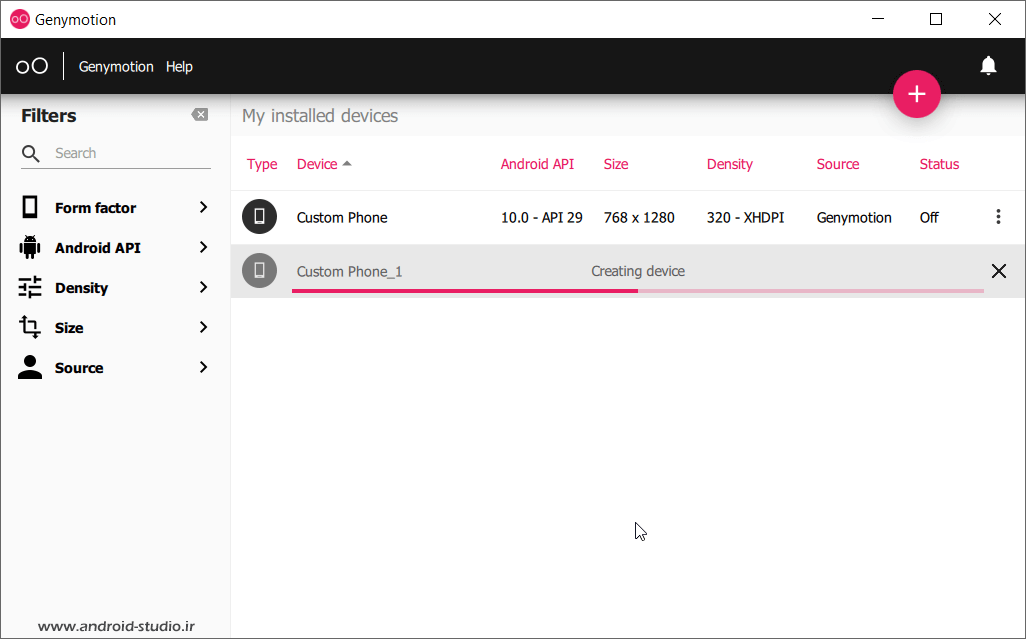Click the Android robot filter icon
Viewport: 1026px width, 639px height.
[x=30, y=247]
